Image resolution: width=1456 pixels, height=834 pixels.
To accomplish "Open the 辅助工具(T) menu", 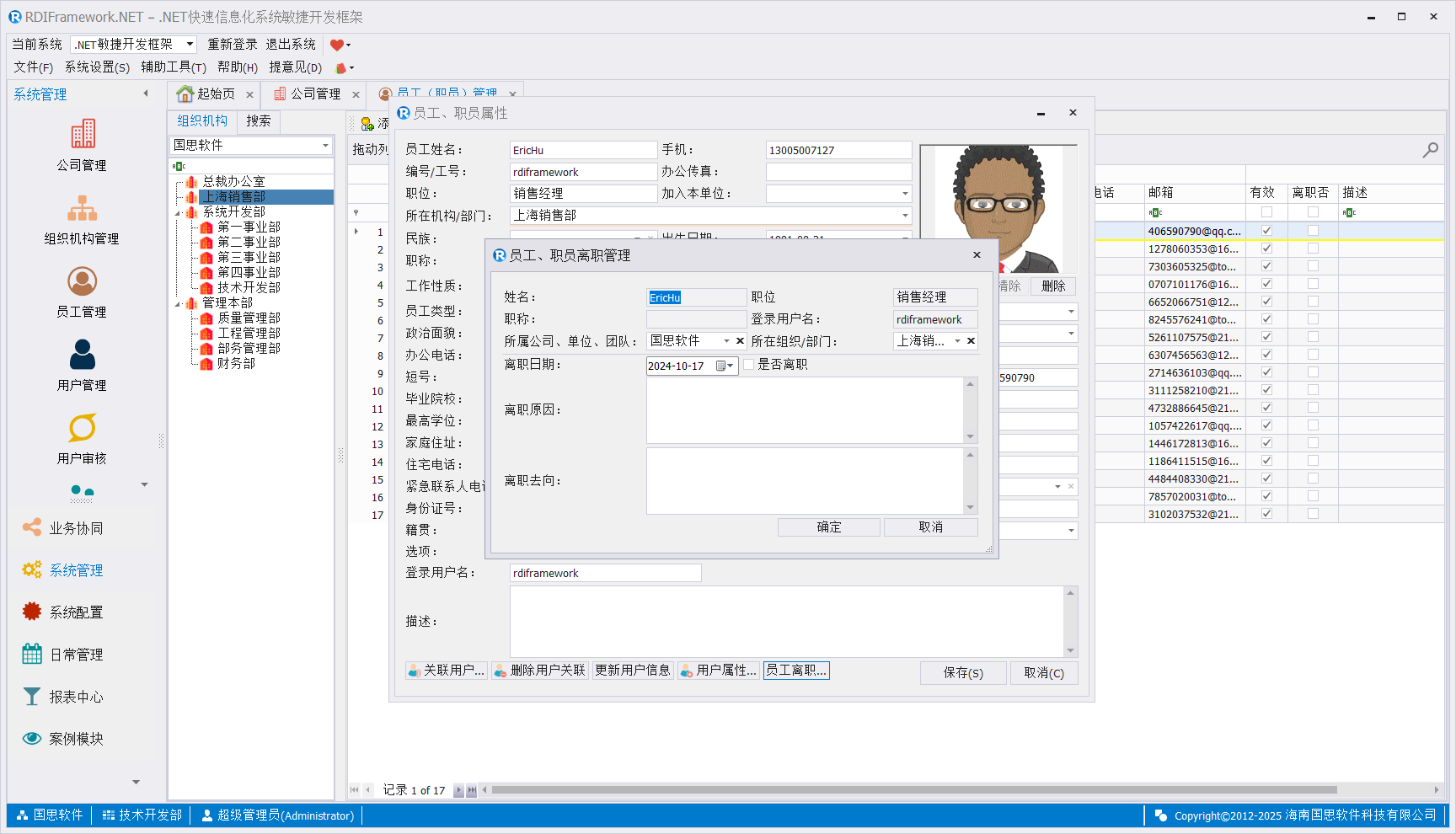I will 174,67.
